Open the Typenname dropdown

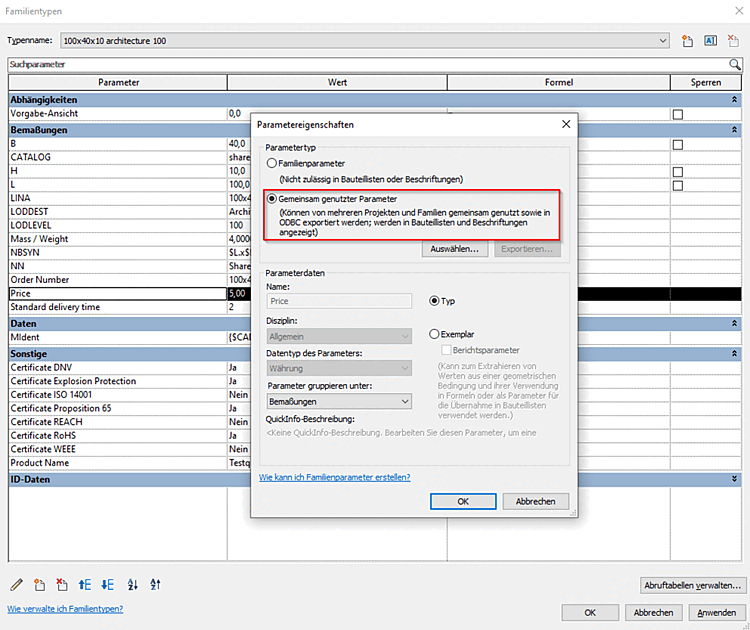663,41
